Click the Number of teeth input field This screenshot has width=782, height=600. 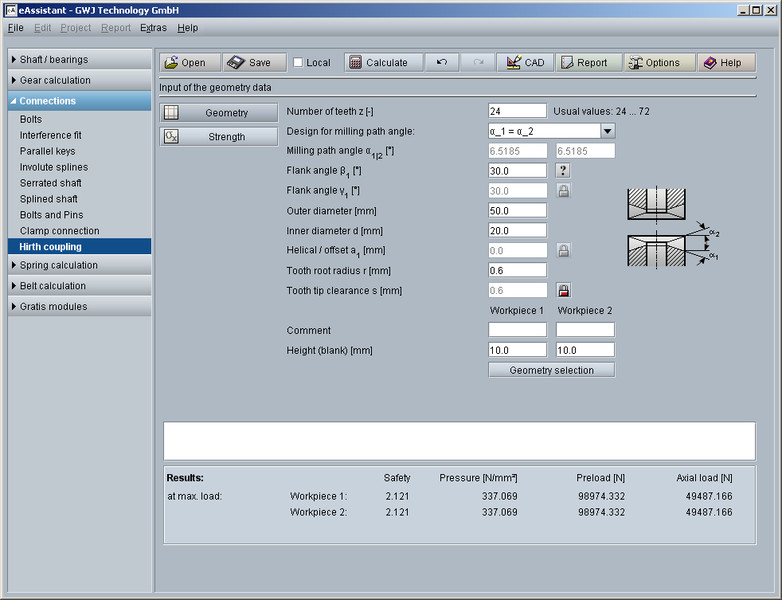tap(517, 111)
